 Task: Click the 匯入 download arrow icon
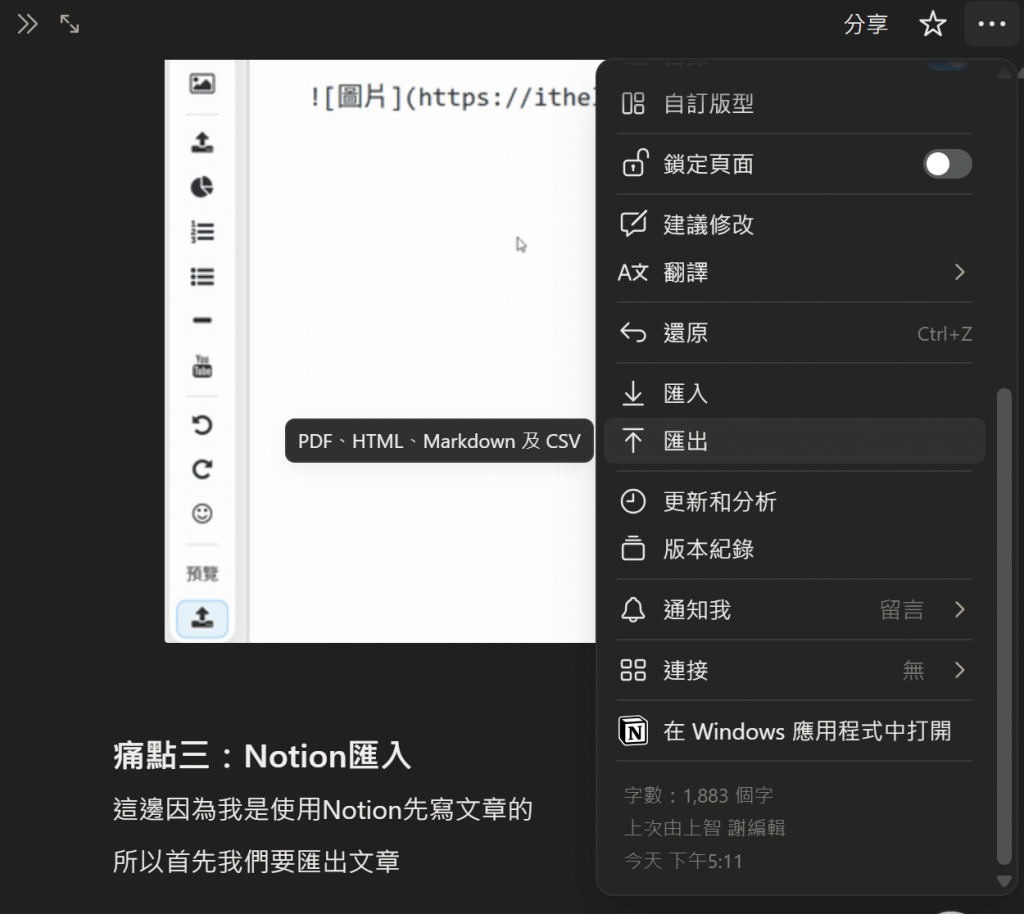[633, 393]
